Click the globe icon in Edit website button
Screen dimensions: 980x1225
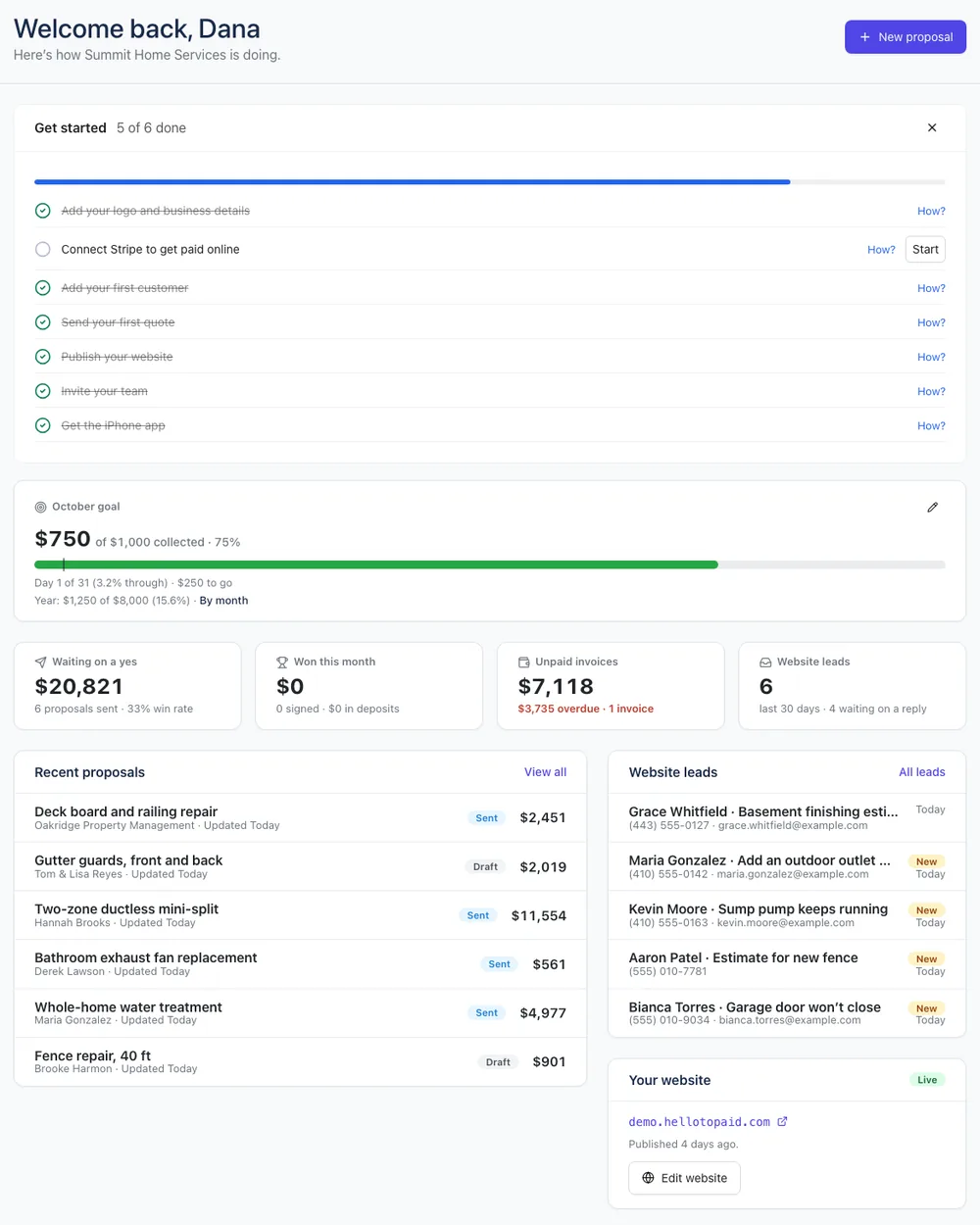click(x=648, y=1178)
